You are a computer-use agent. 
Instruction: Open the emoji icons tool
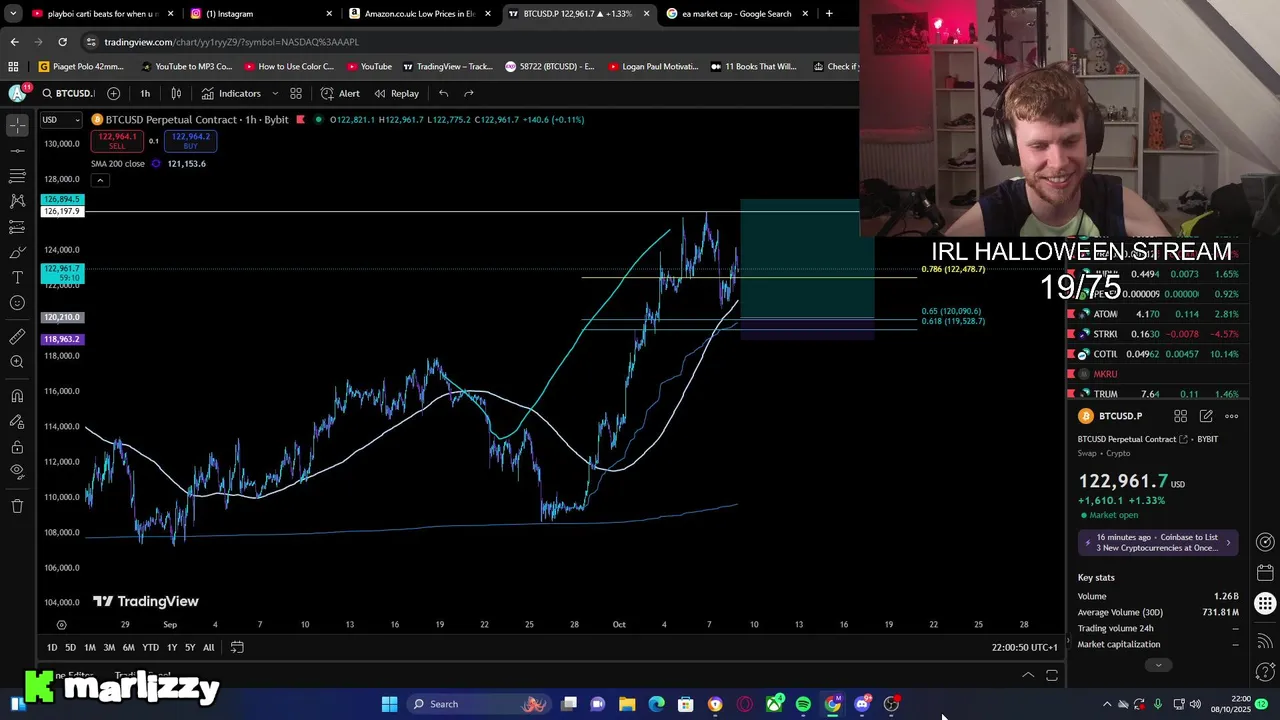tap(17, 303)
